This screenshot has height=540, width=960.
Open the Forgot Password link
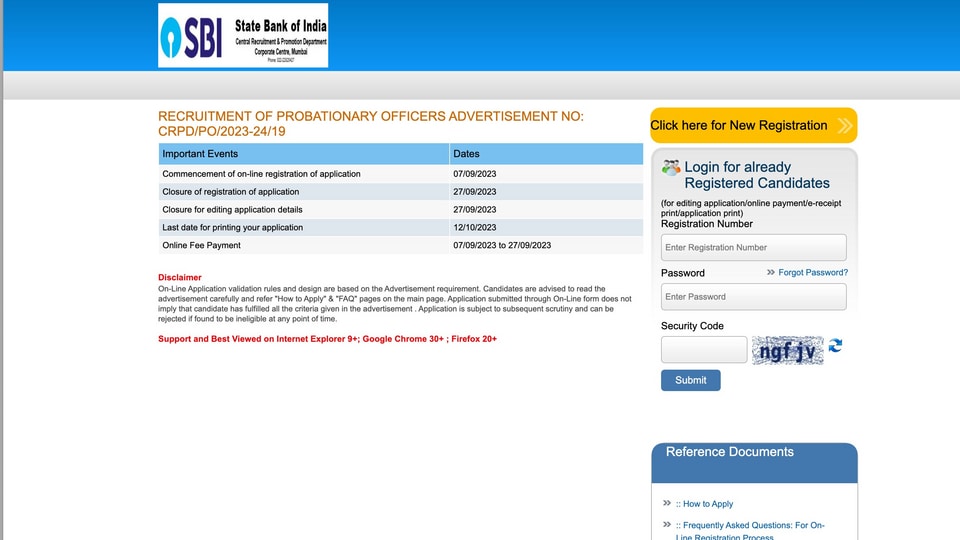point(813,272)
